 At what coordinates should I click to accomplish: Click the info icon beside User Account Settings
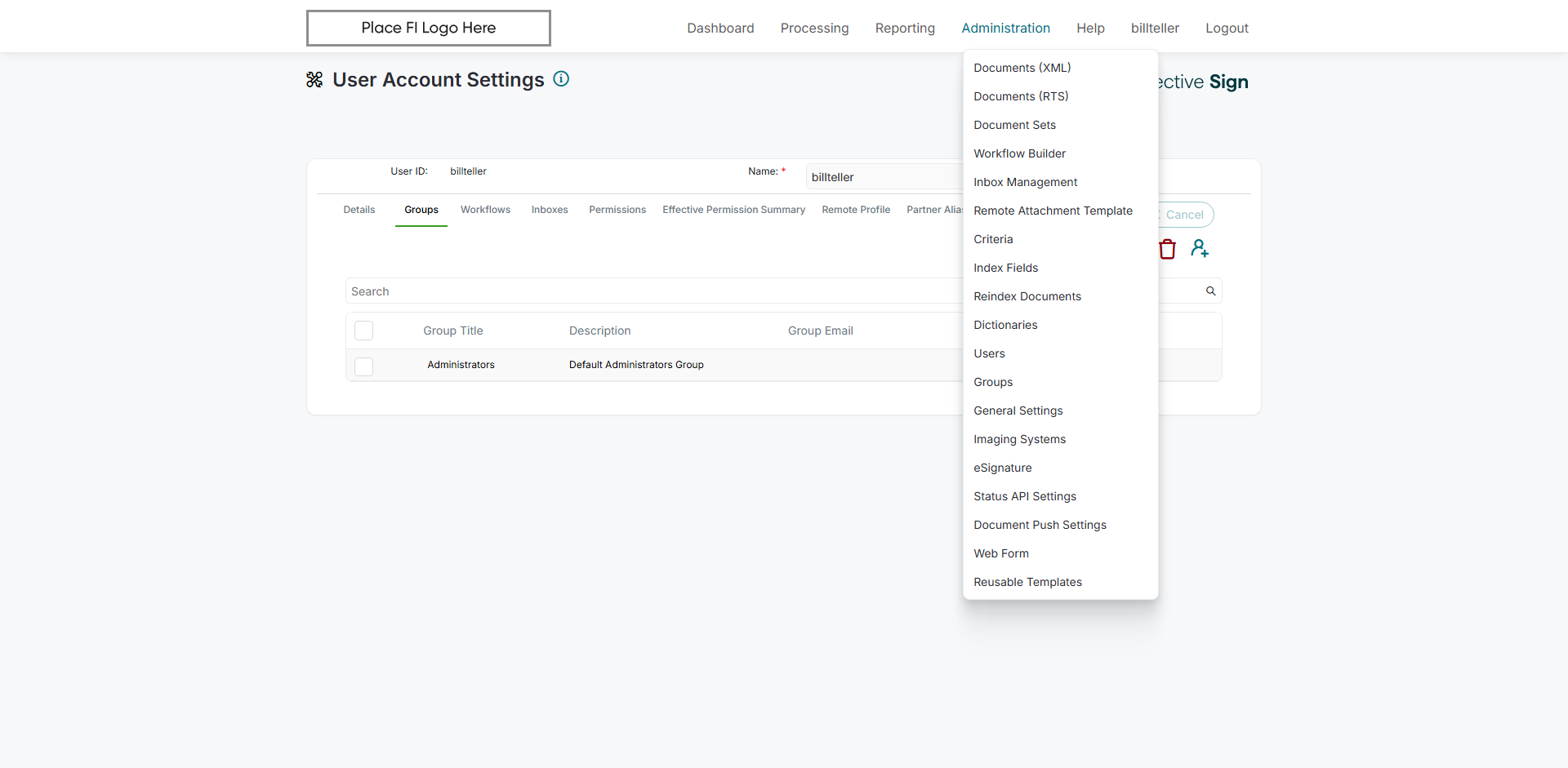pos(561,79)
